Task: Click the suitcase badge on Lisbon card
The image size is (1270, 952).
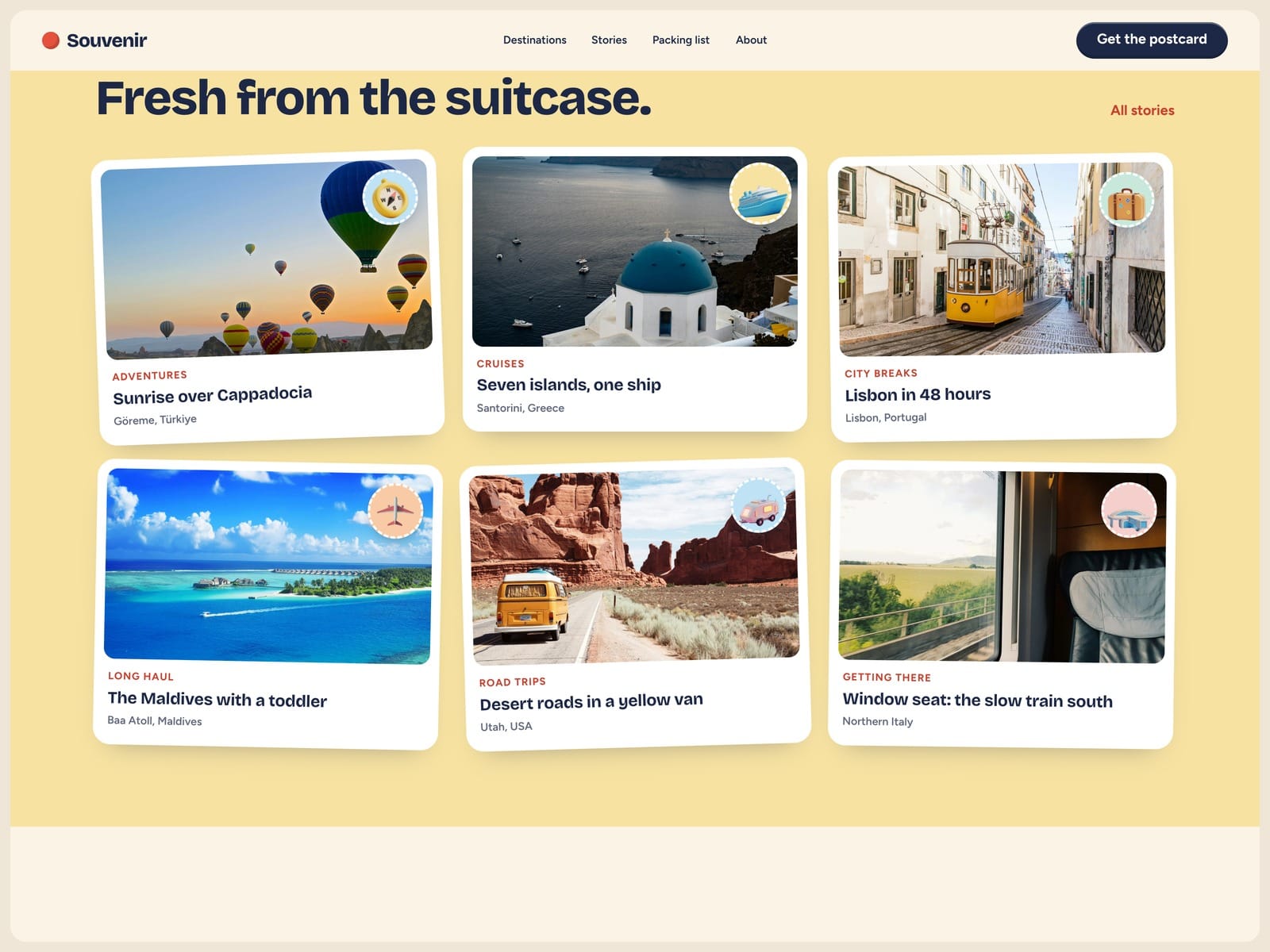Action: click(1126, 200)
